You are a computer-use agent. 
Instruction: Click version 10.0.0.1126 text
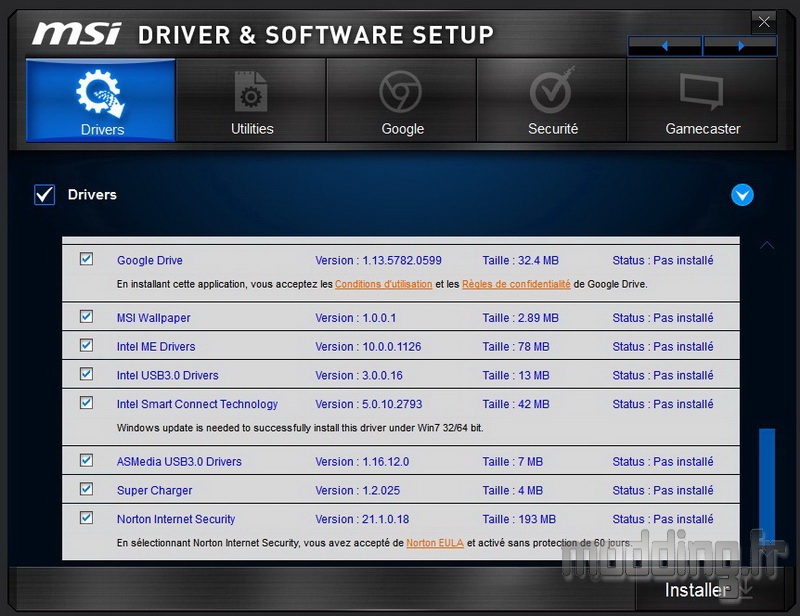click(368, 347)
